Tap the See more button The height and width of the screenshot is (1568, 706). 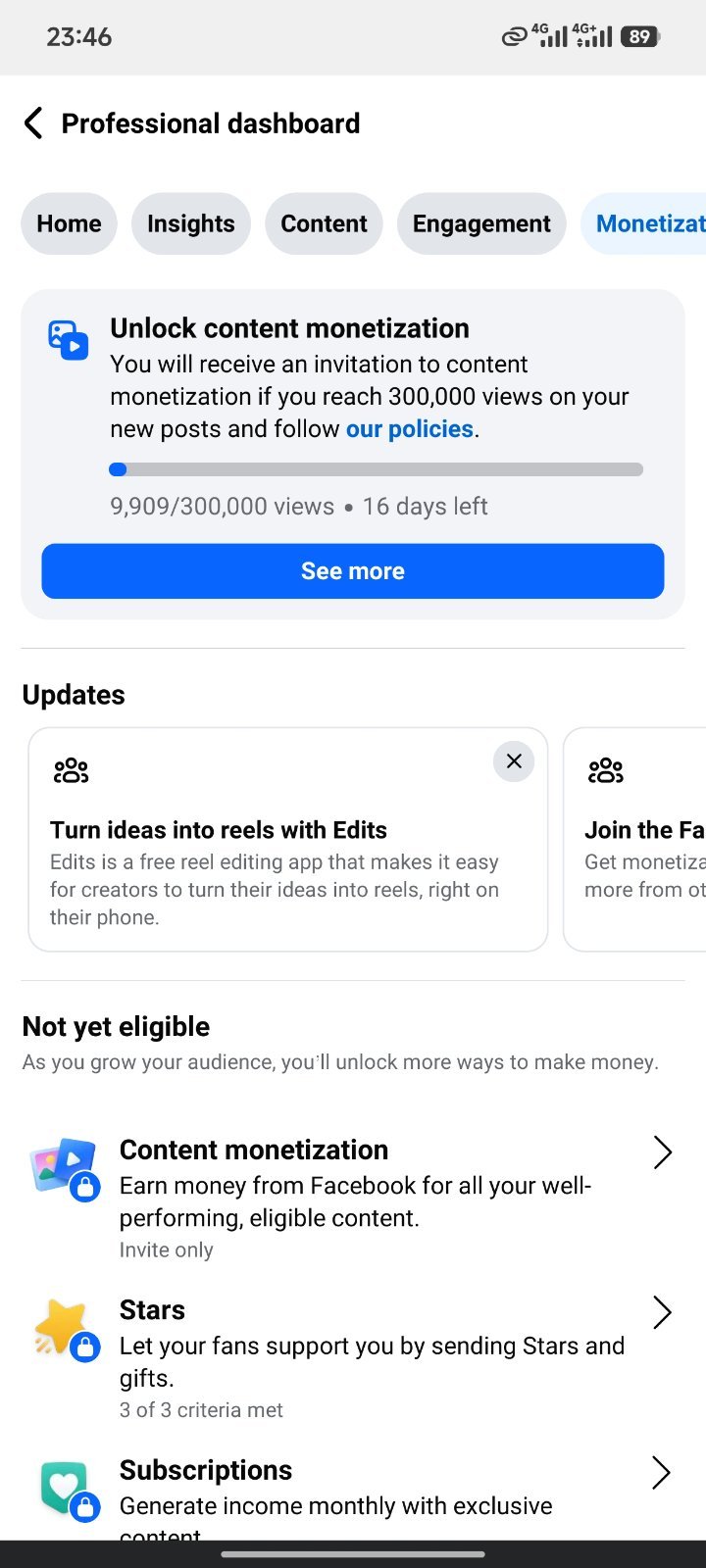(x=353, y=571)
